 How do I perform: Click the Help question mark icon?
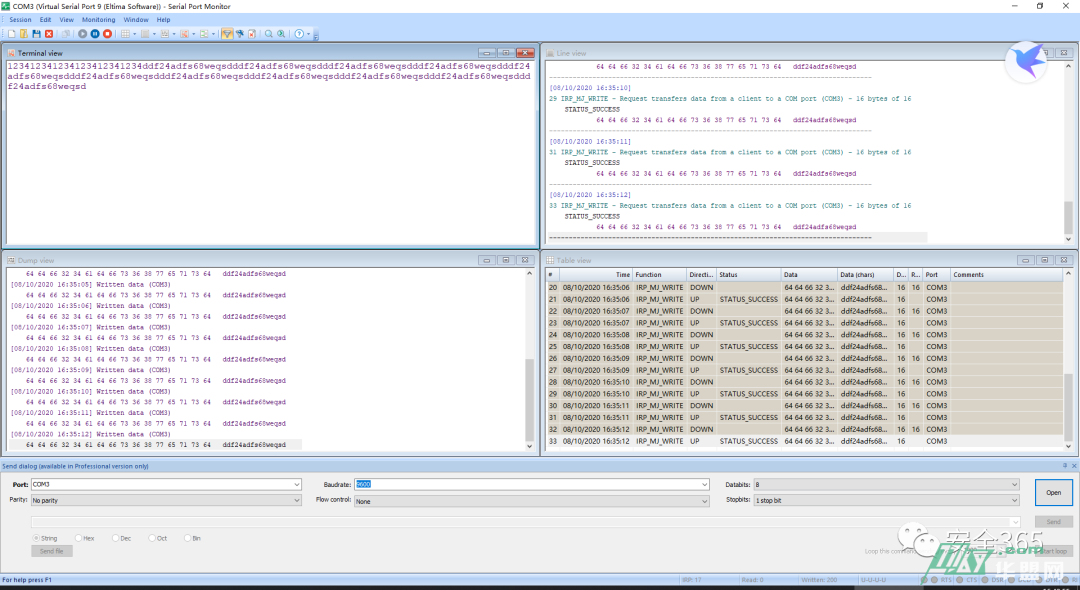point(299,34)
